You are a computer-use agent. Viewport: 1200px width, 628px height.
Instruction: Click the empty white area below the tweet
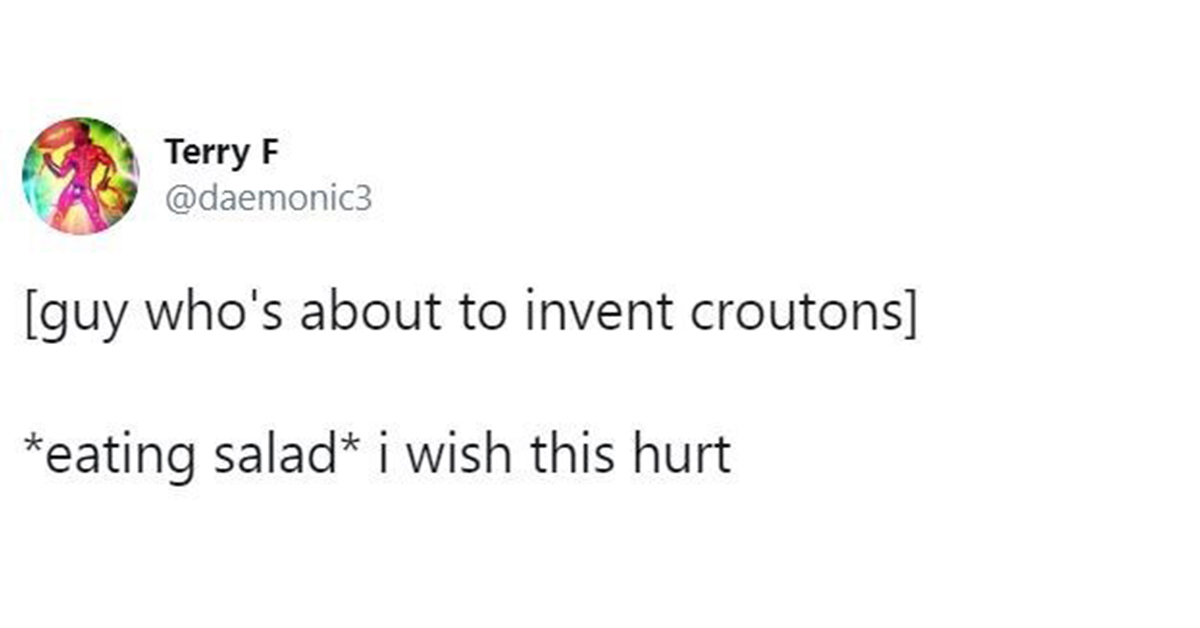600,560
